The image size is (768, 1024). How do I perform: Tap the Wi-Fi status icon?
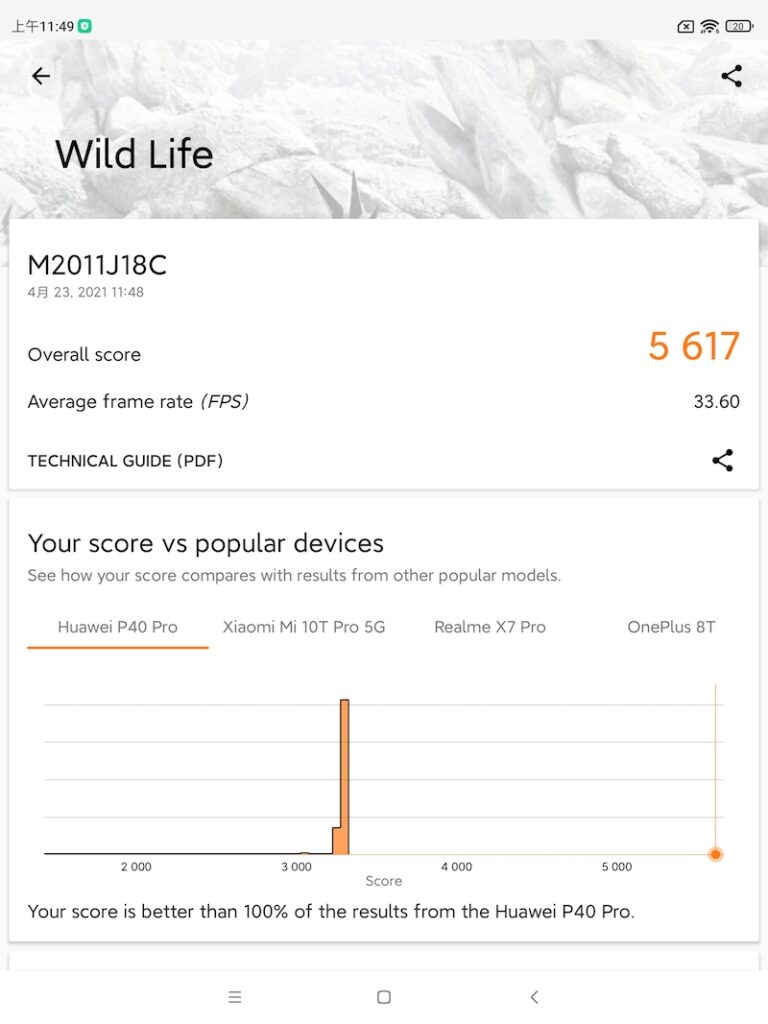click(x=709, y=26)
